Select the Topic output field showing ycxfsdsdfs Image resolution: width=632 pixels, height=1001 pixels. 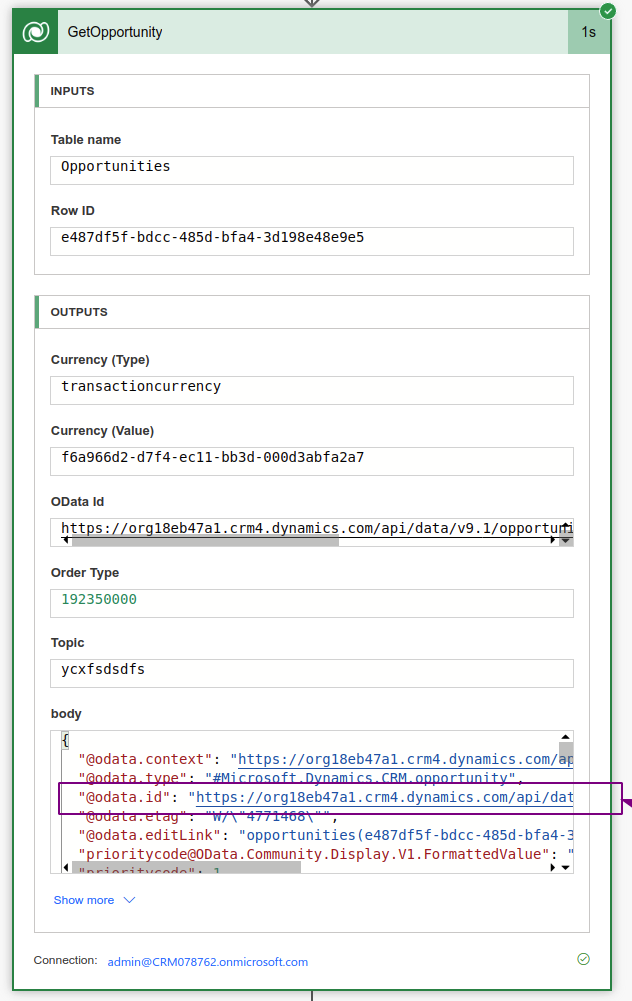point(311,673)
